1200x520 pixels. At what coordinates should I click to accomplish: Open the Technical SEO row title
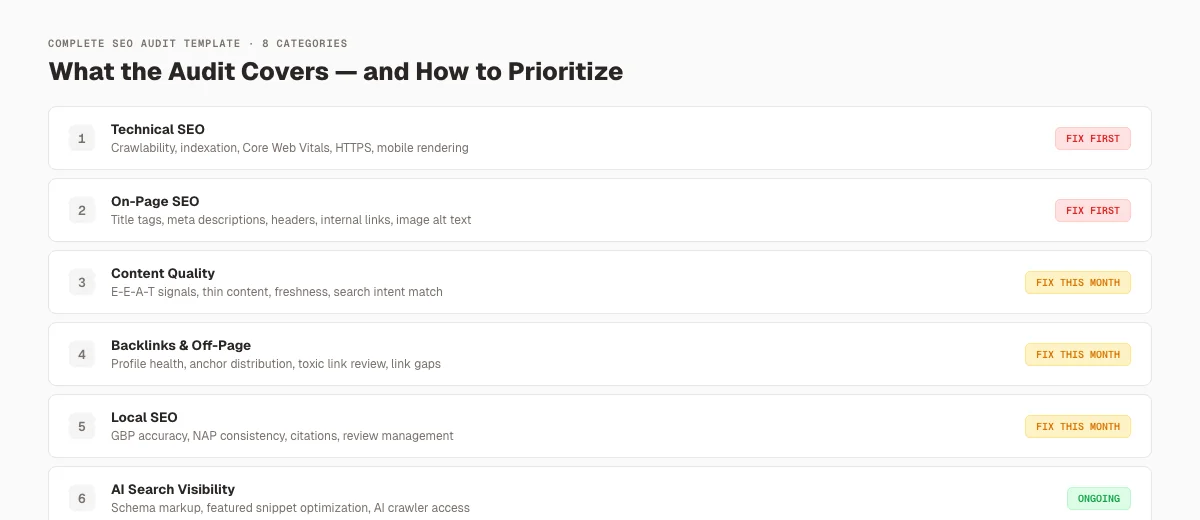(x=158, y=129)
